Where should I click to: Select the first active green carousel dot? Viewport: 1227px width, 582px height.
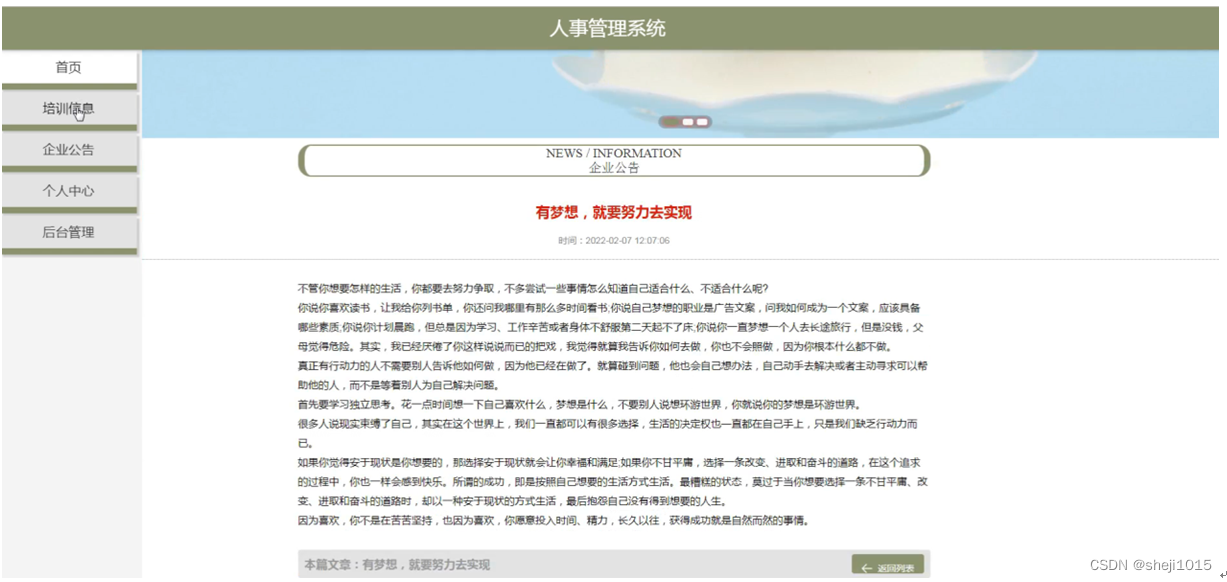(672, 122)
